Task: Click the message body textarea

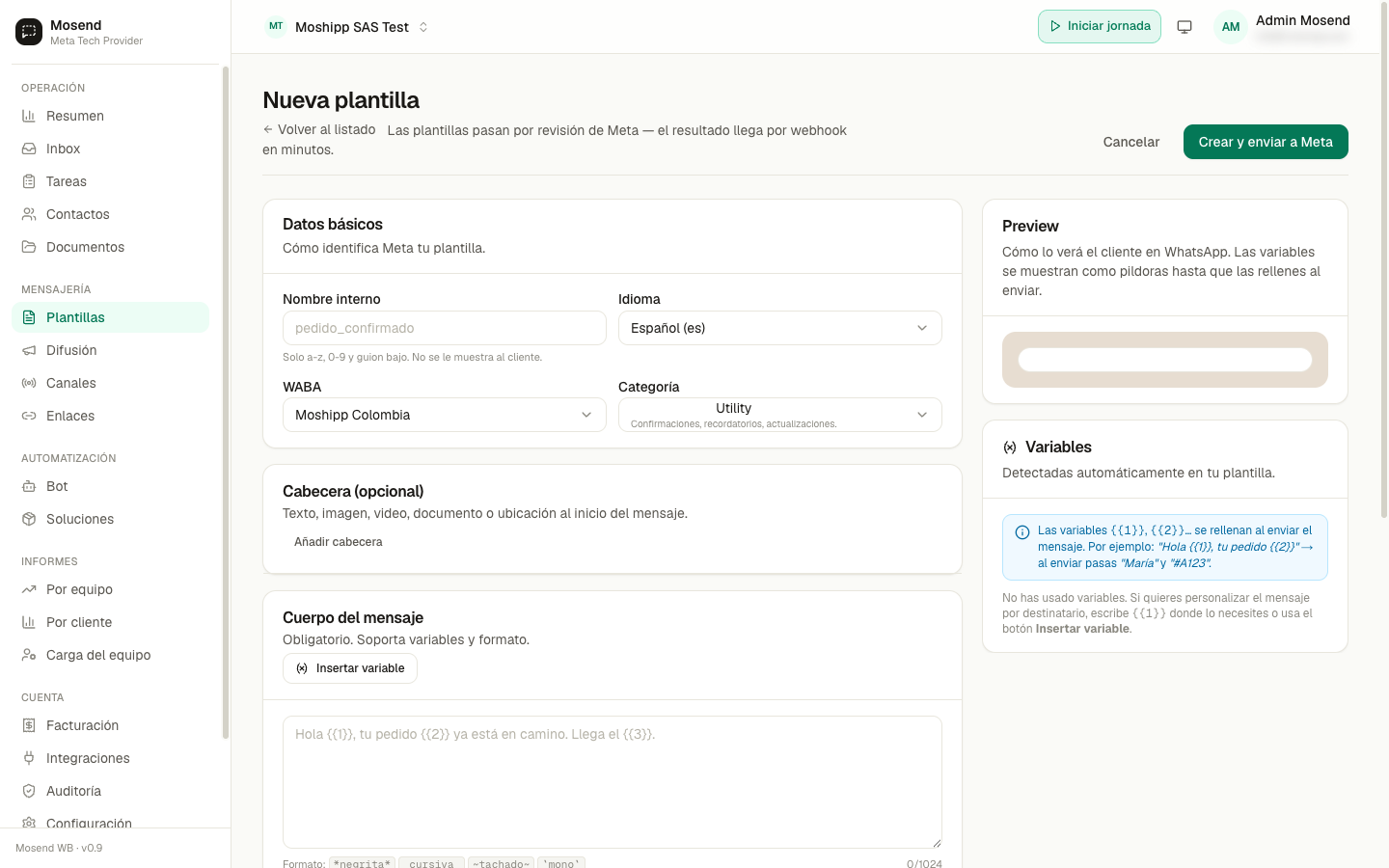Action: tap(613, 782)
